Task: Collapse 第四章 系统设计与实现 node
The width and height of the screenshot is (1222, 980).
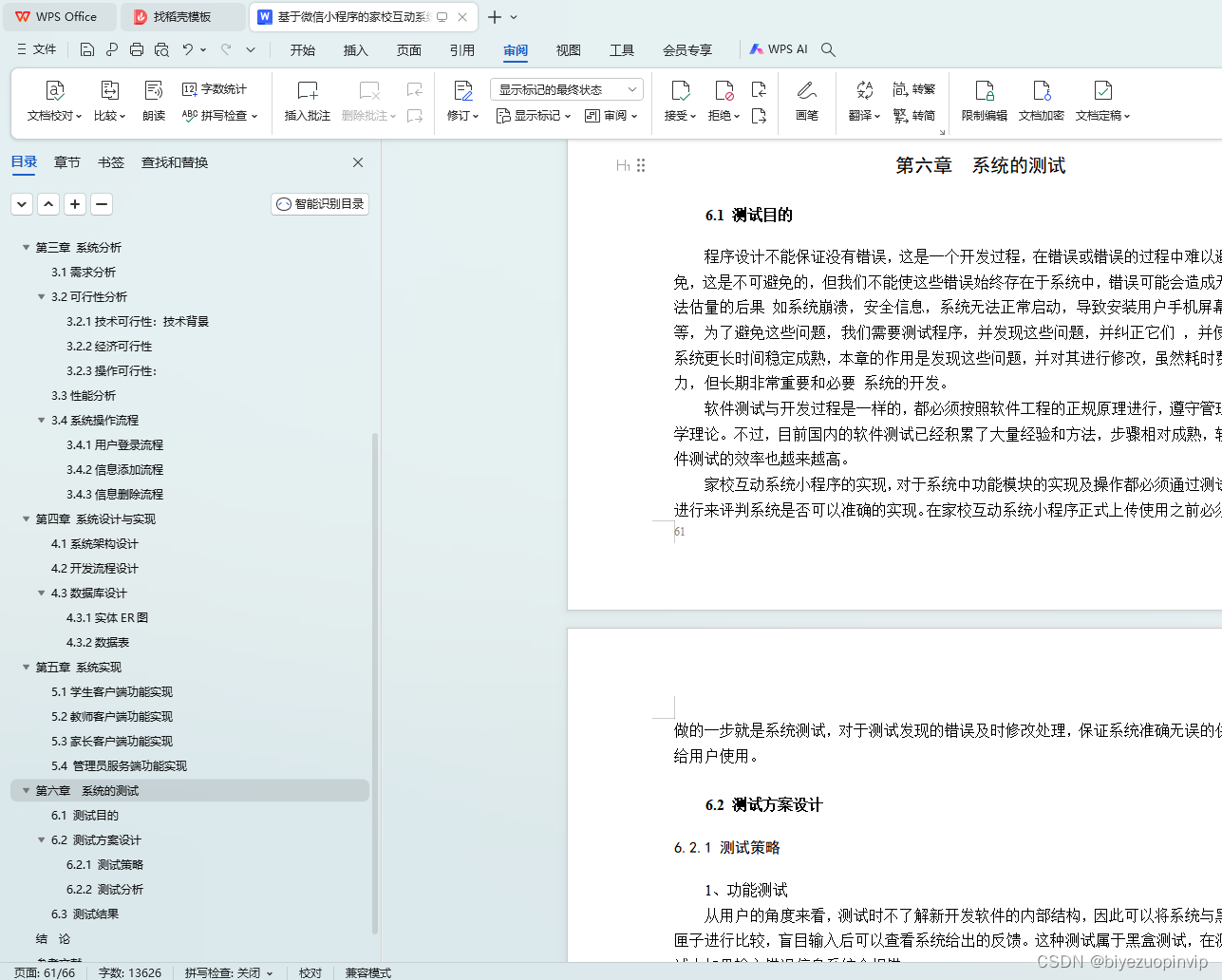Action: 27,519
